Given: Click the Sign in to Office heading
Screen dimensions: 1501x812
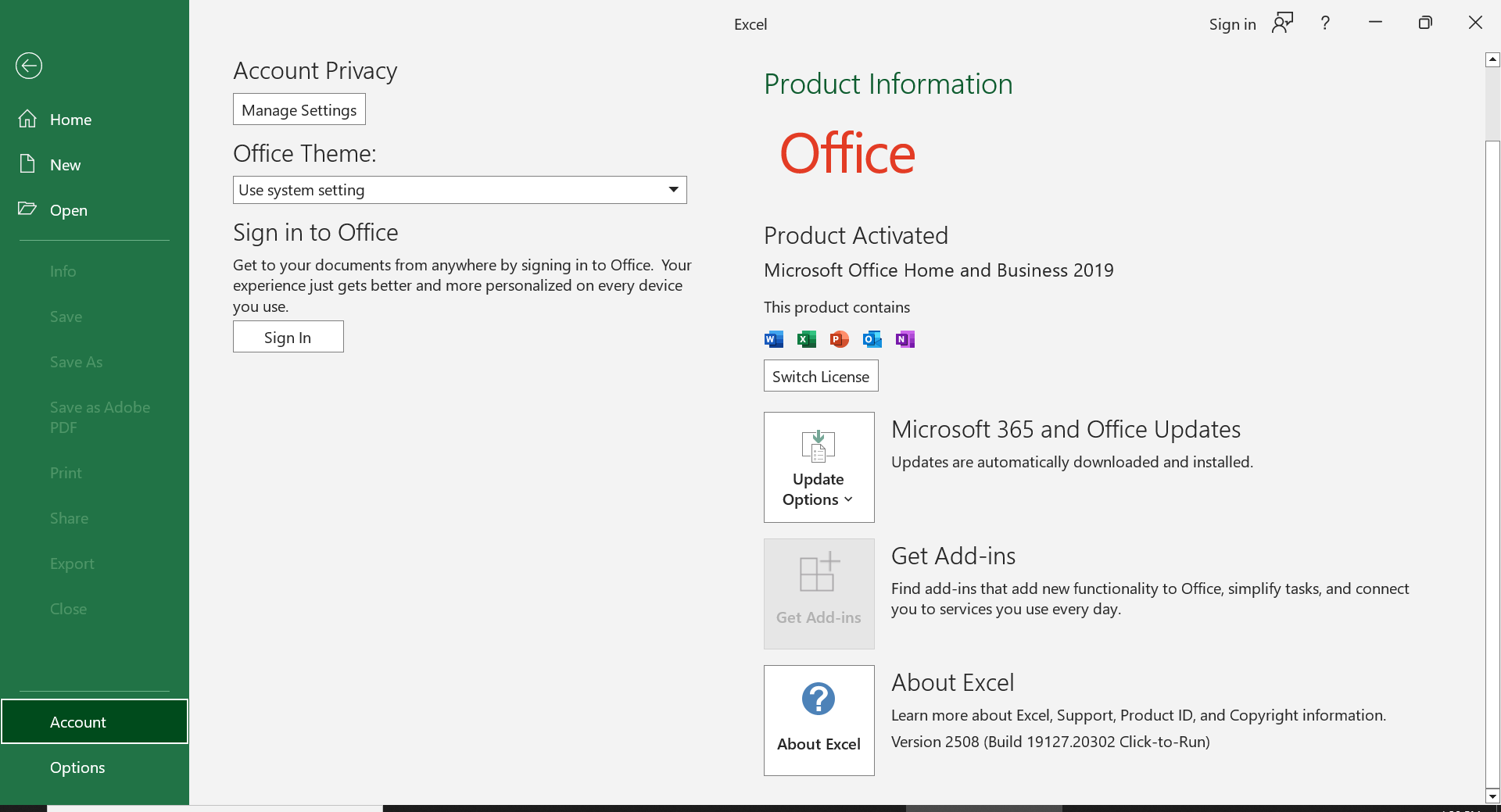Looking at the screenshot, I should click(316, 232).
